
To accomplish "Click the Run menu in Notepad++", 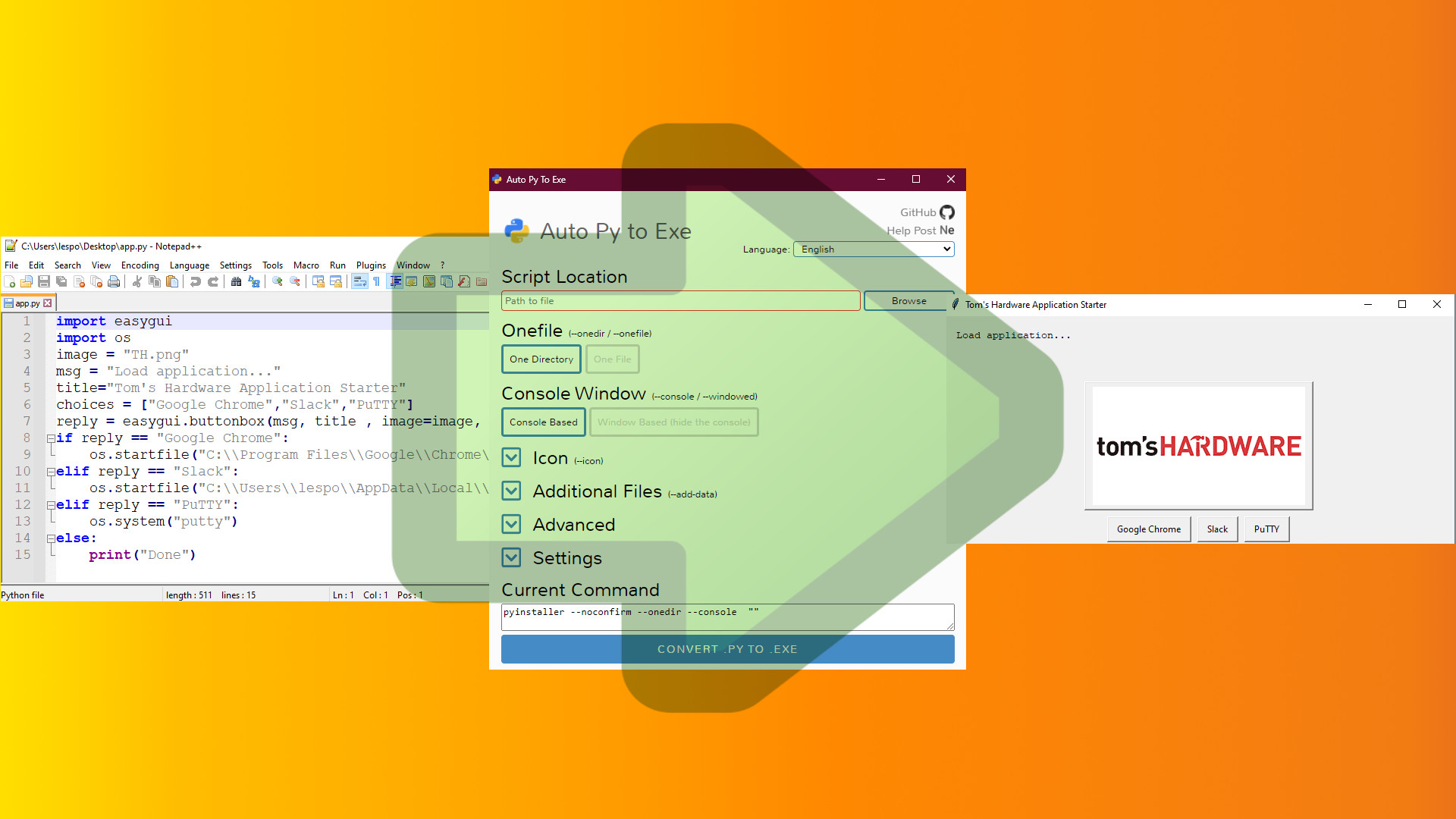I will pos(337,264).
